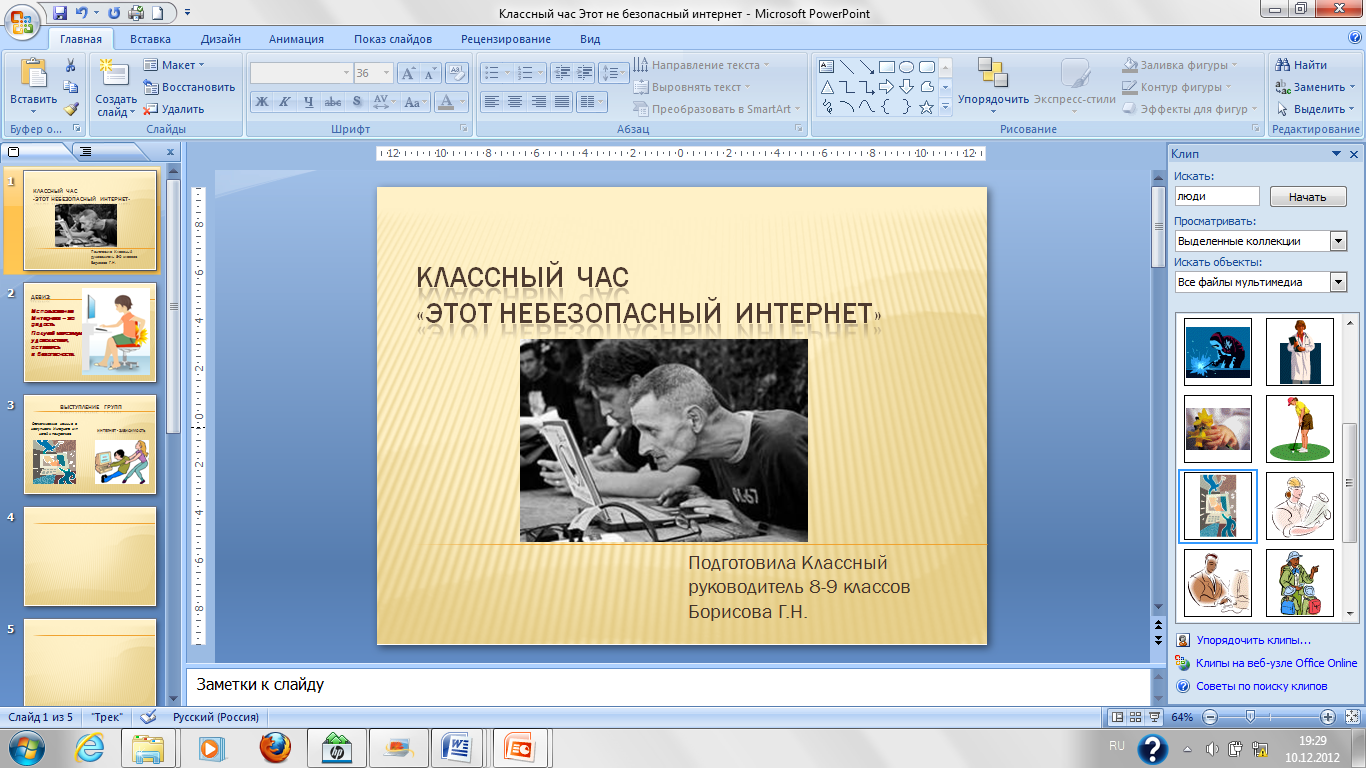This screenshot has width=1366, height=768.
Task: Expand the shapes gallery more arrow
Action: click(945, 107)
